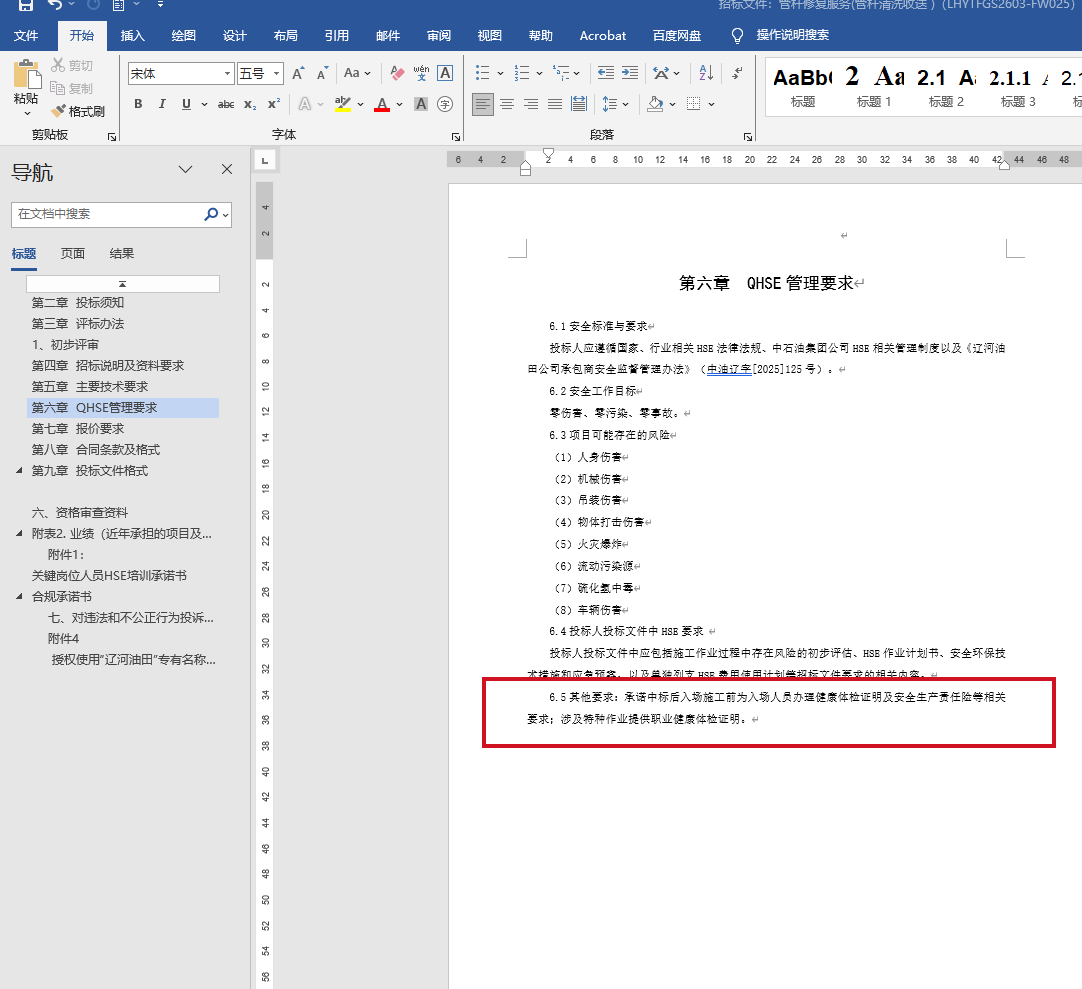Viewport: 1082px width, 989px height.
Task: Open the font dialog launcher
Action: pyautogui.click(x=455, y=137)
